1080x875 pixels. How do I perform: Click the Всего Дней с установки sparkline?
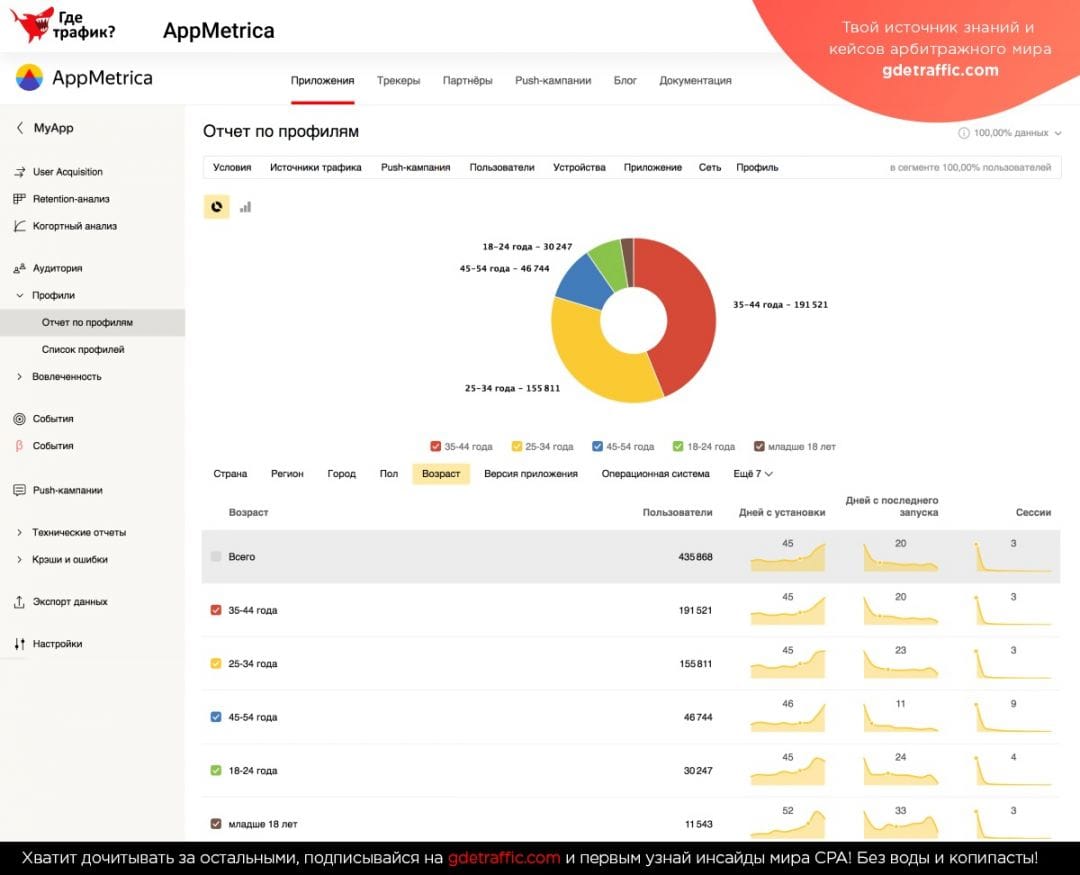tap(787, 557)
